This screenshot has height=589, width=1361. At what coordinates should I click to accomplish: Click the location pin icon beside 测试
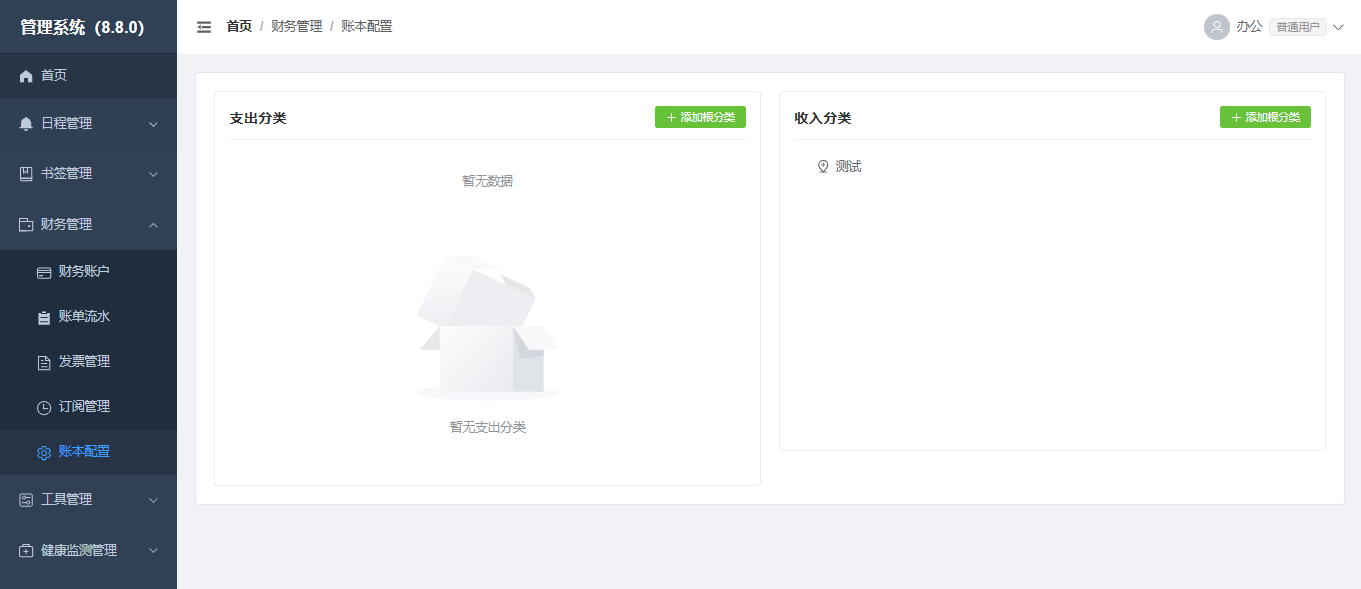click(x=823, y=167)
